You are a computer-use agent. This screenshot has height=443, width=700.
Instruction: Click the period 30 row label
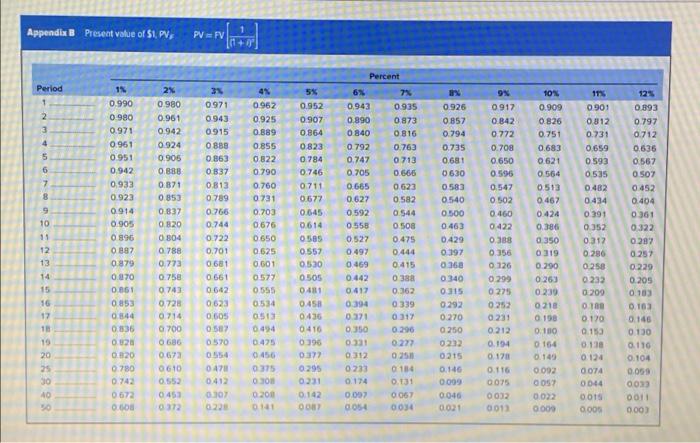coord(46,382)
